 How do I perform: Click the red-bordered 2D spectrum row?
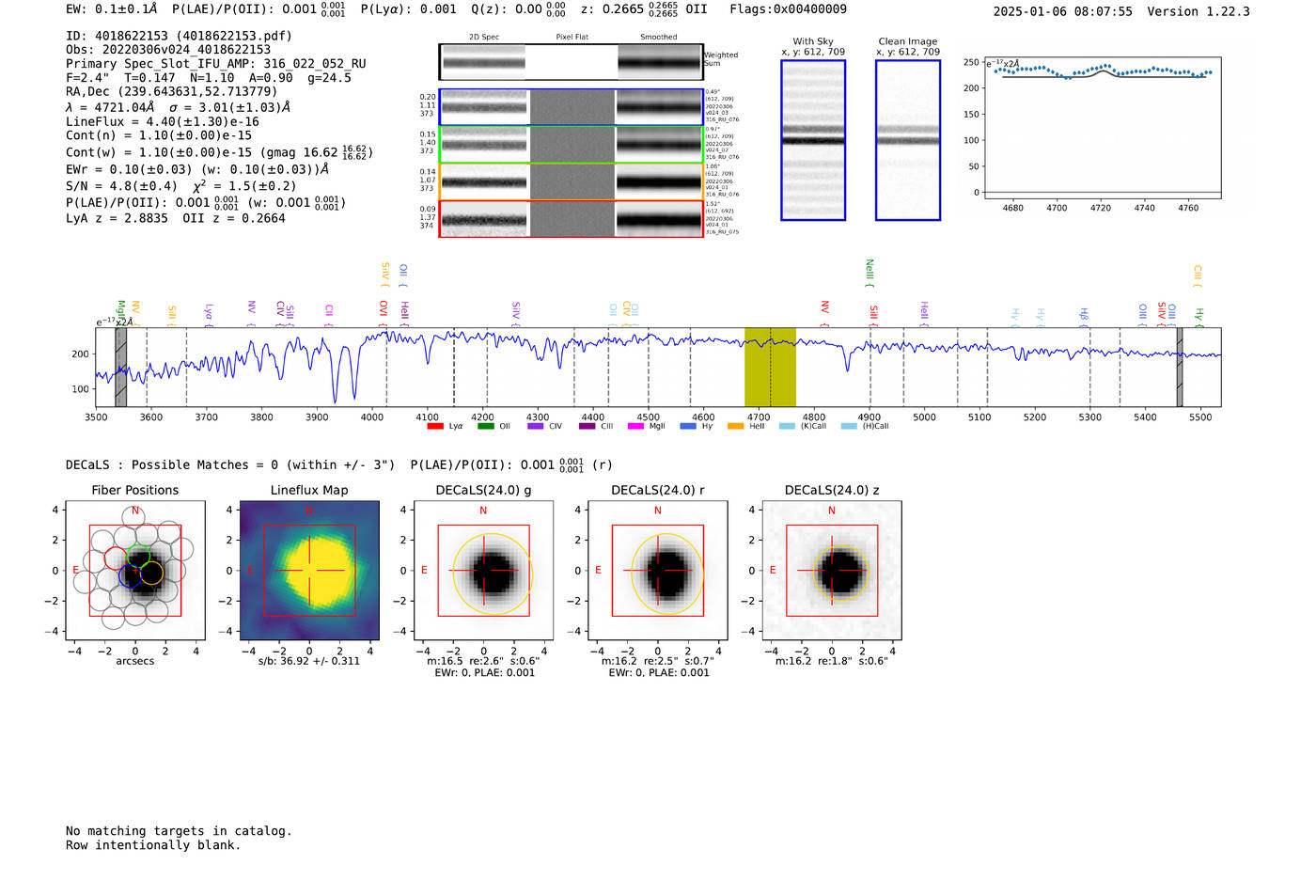[x=571, y=218]
